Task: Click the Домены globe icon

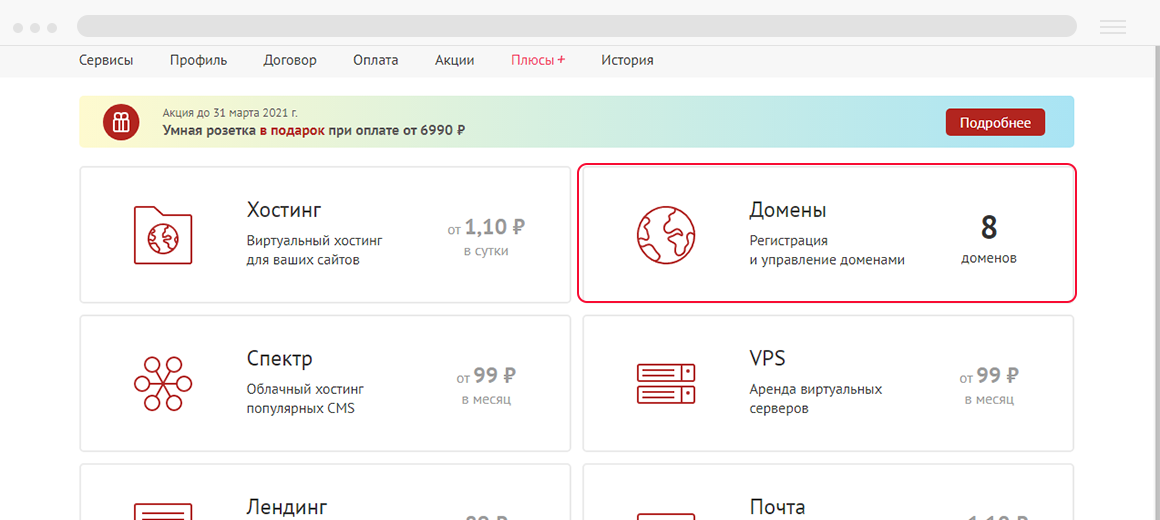Action: (x=667, y=235)
